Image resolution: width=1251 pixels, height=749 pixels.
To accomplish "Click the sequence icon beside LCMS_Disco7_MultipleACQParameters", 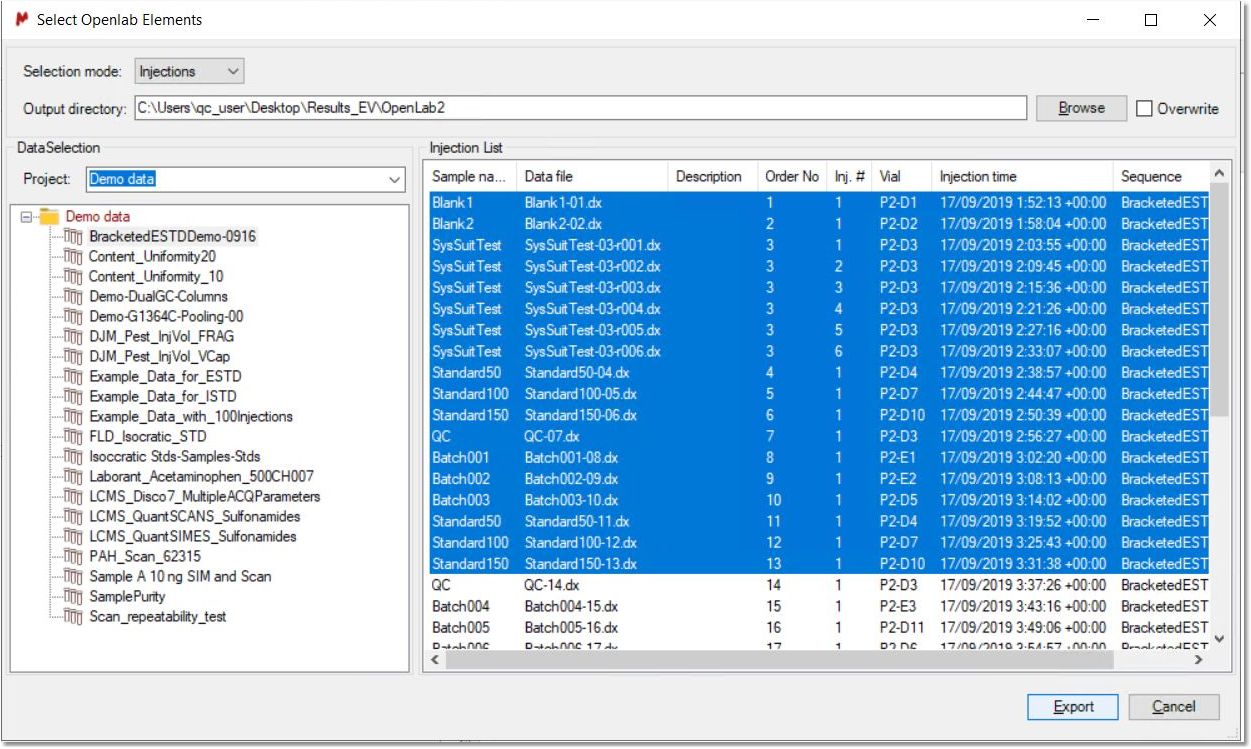I will [73, 497].
